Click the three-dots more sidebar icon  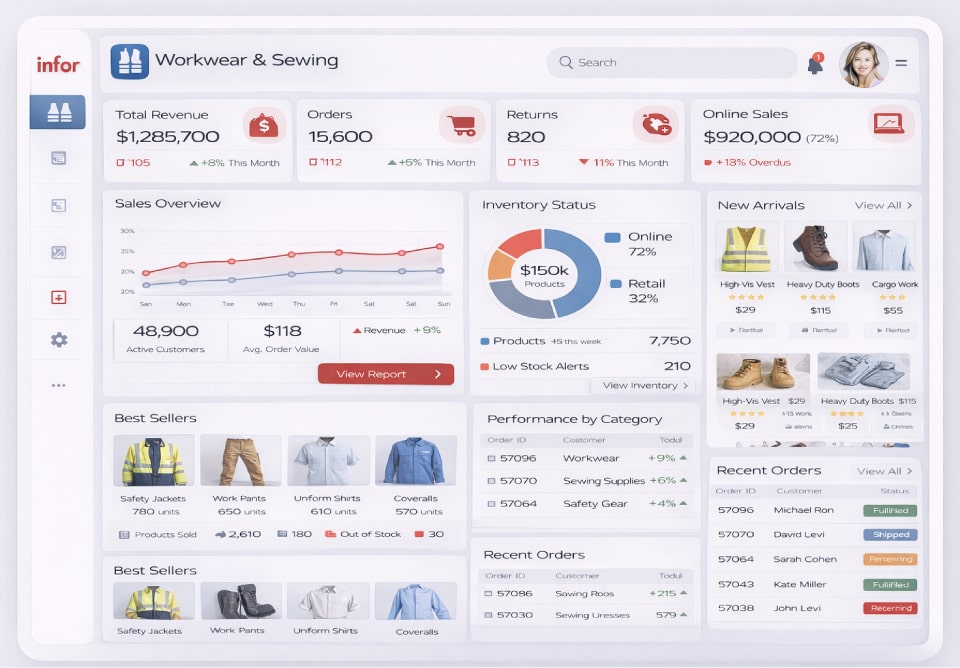pyautogui.click(x=59, y=385)
